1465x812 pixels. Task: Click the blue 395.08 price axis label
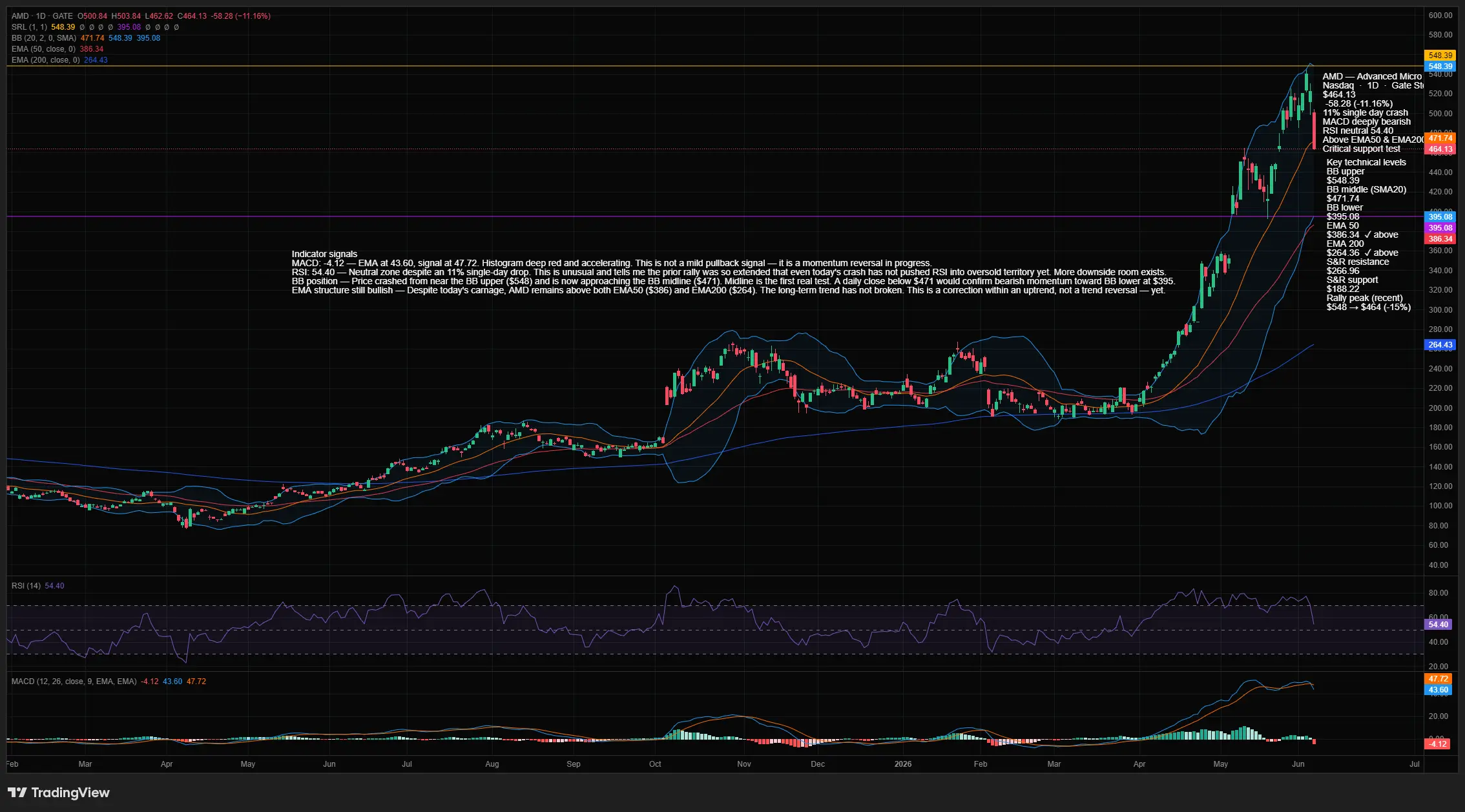point(1440,217)
